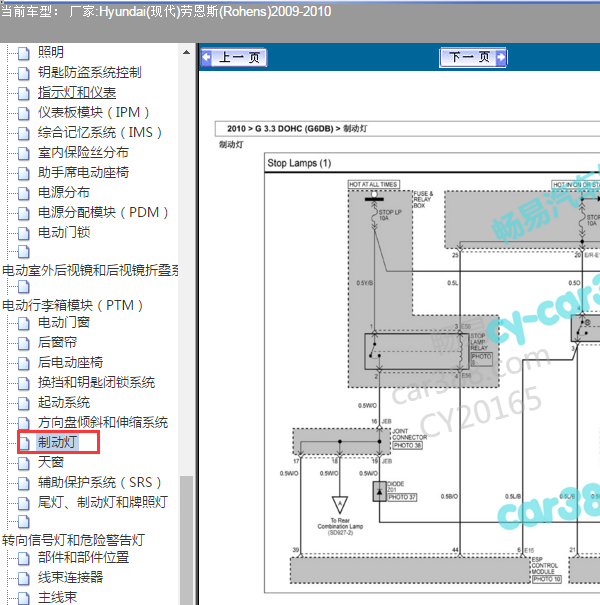The image size is (600, 605).
Task: Select 换挡和钥匙闭锁系统 entry
Action: point(96,382)
